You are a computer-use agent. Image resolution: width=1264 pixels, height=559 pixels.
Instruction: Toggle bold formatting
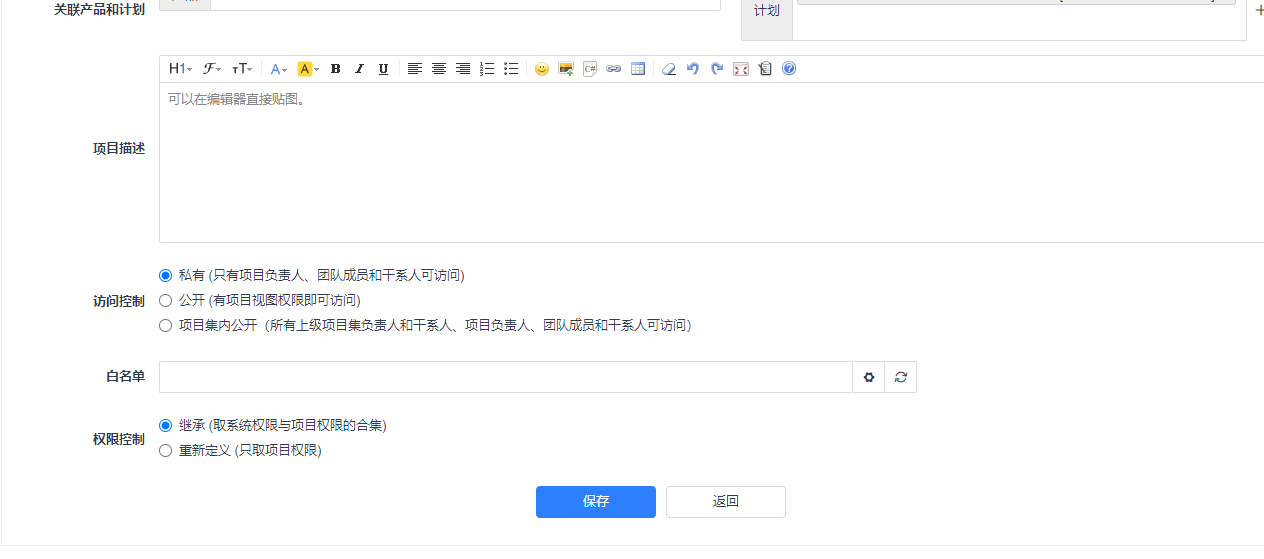(336, 69)
